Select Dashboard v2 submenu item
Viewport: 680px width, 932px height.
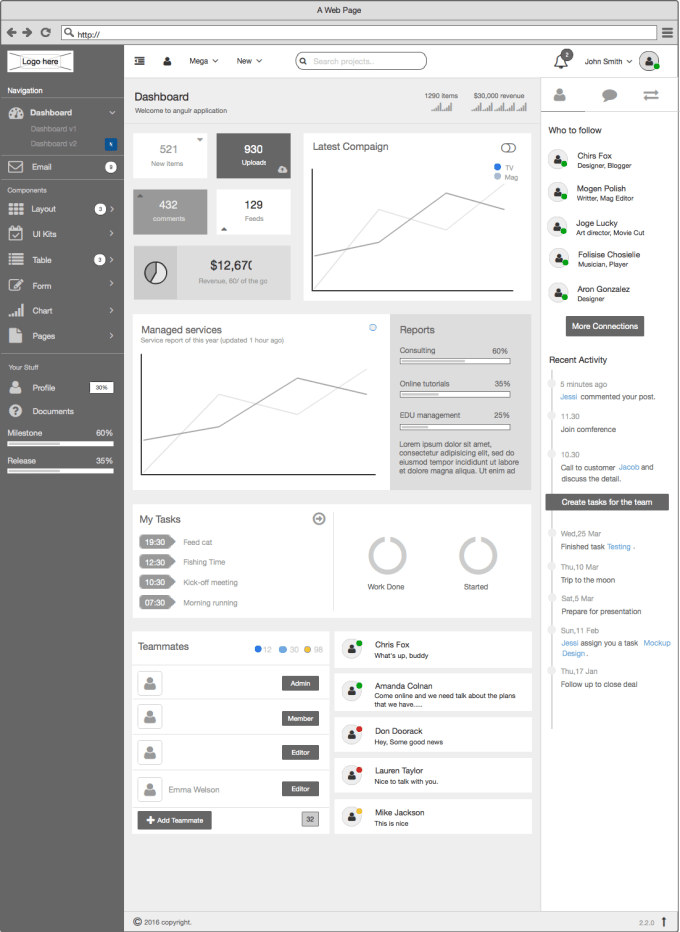coord(53,143)
